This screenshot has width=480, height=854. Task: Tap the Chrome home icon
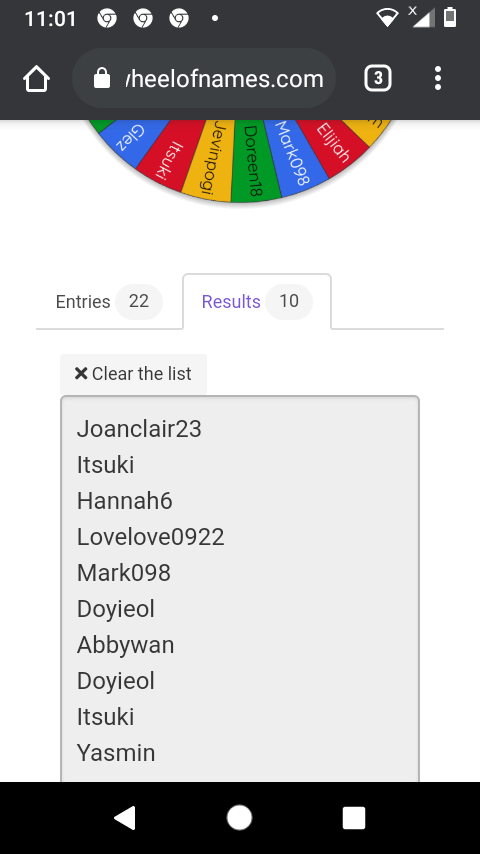37,79
